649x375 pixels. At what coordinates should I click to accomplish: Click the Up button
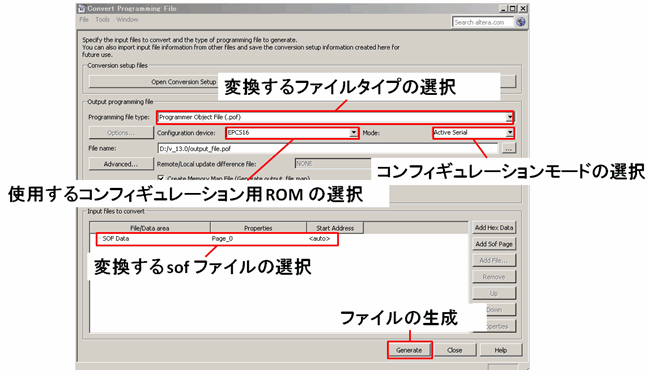pos(494,293)
